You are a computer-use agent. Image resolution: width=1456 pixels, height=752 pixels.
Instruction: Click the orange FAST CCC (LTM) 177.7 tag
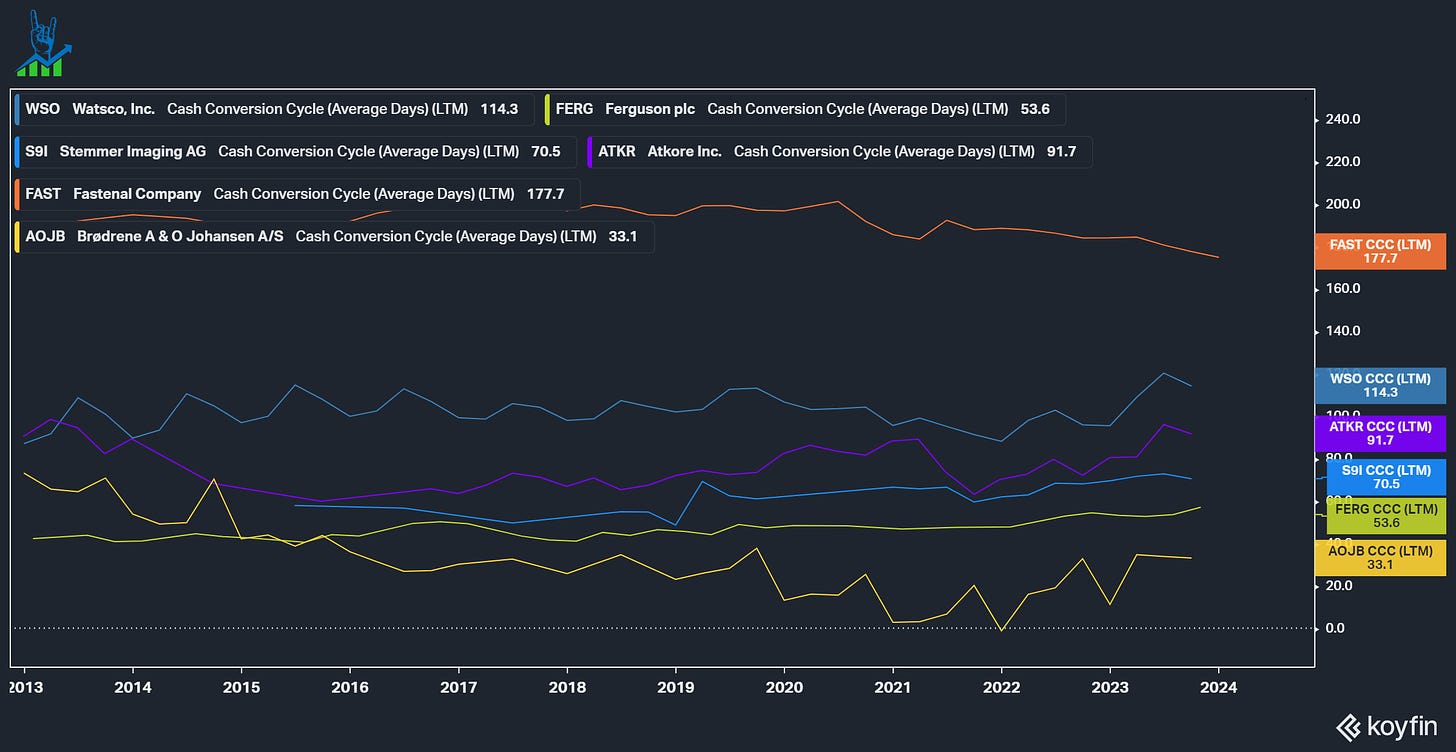(x=1380, y=251)
